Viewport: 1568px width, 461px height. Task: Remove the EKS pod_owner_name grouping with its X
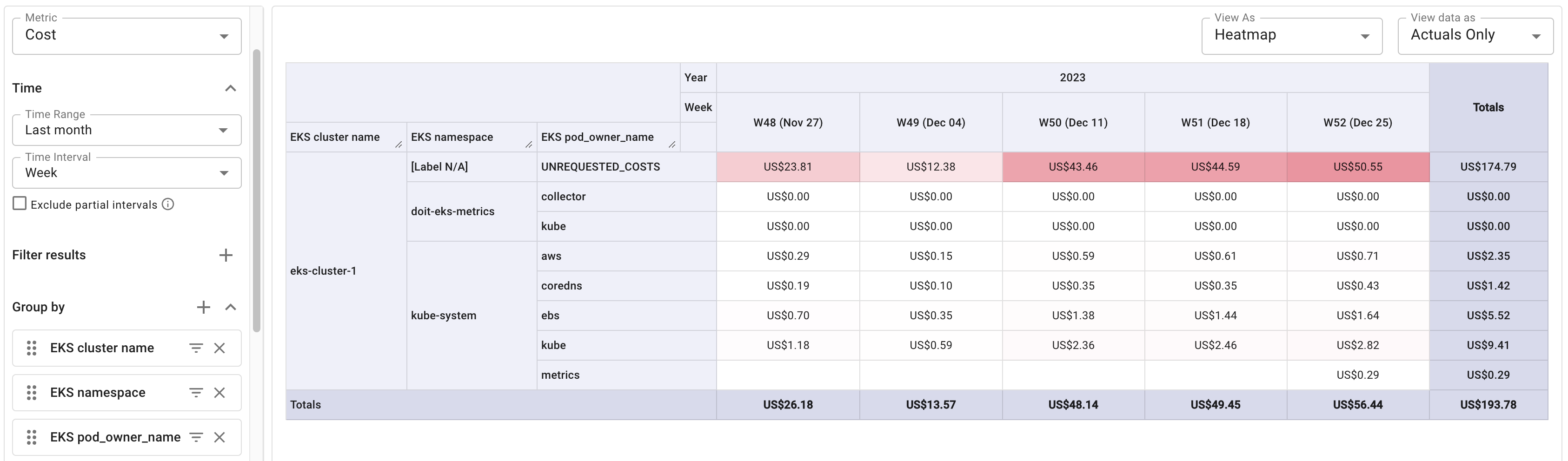tap(219, 437)
